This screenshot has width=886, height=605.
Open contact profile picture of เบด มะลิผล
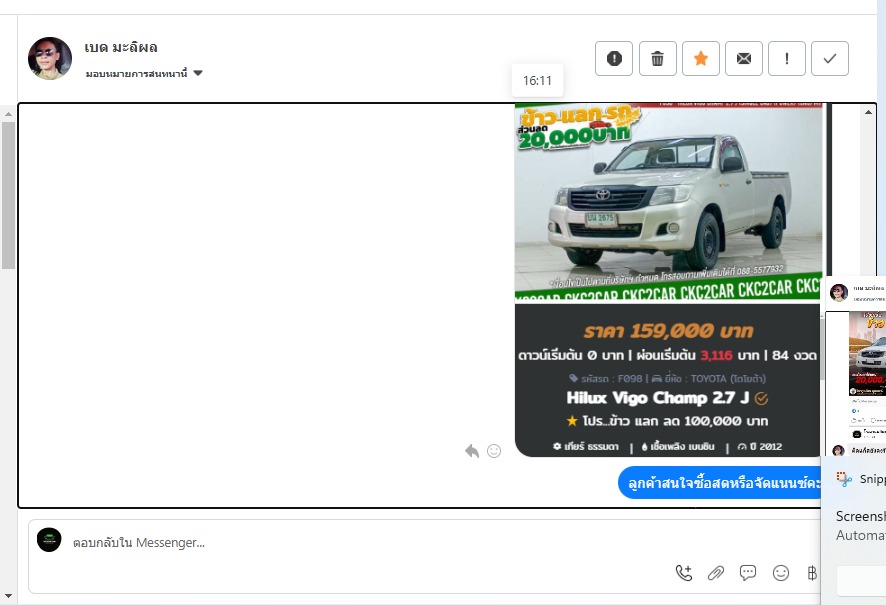pyautogui.click(x=50, y=58)
